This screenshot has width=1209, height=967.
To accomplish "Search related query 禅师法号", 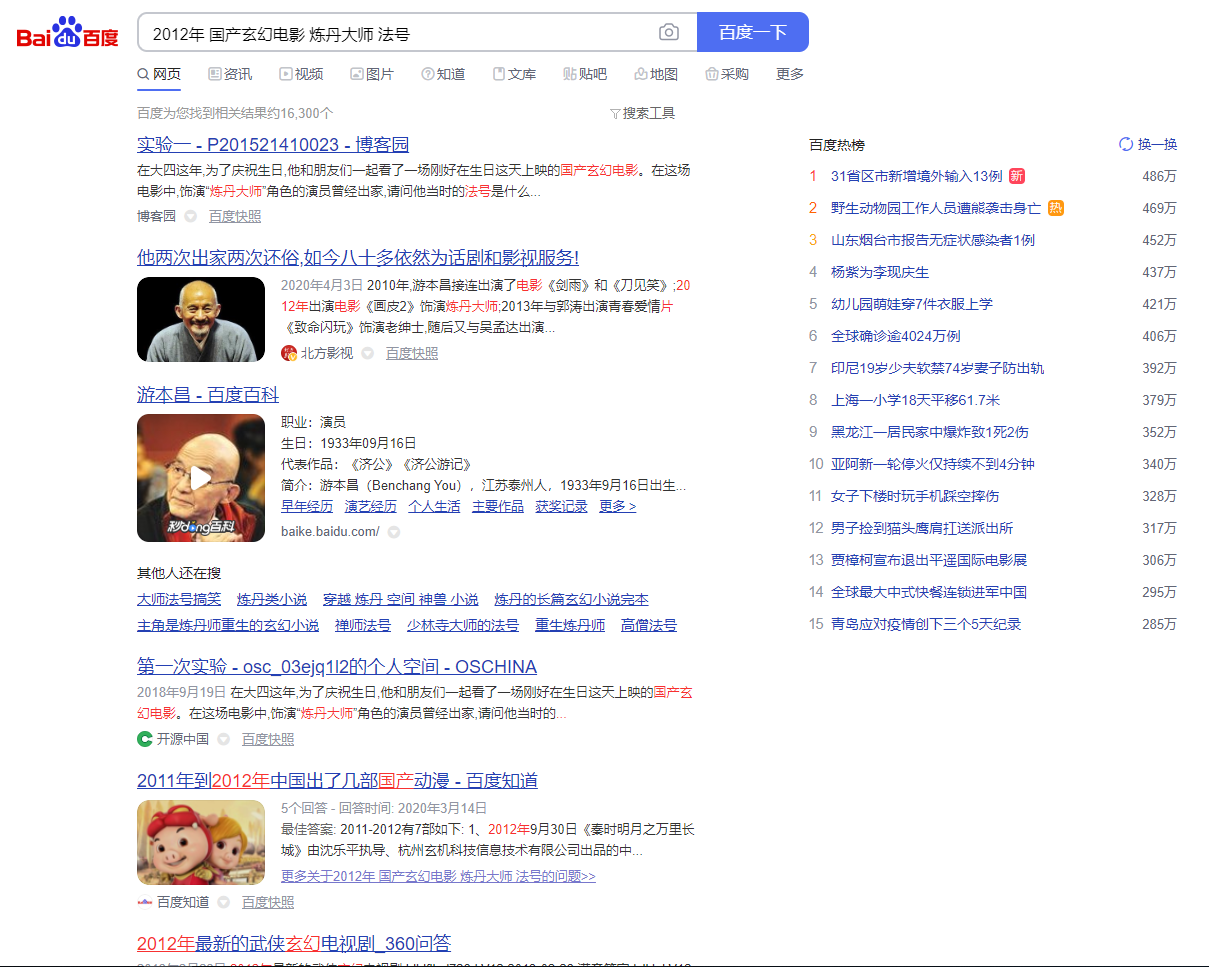I will tap(363, 625).
